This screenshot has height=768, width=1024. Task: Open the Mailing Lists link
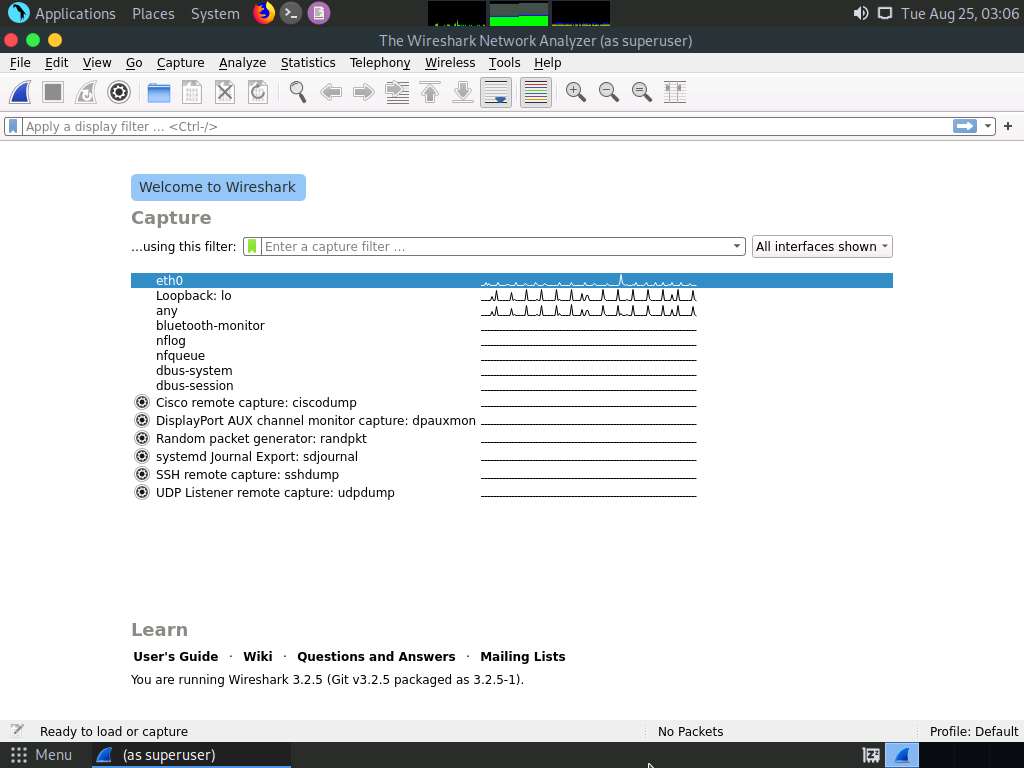522,656
